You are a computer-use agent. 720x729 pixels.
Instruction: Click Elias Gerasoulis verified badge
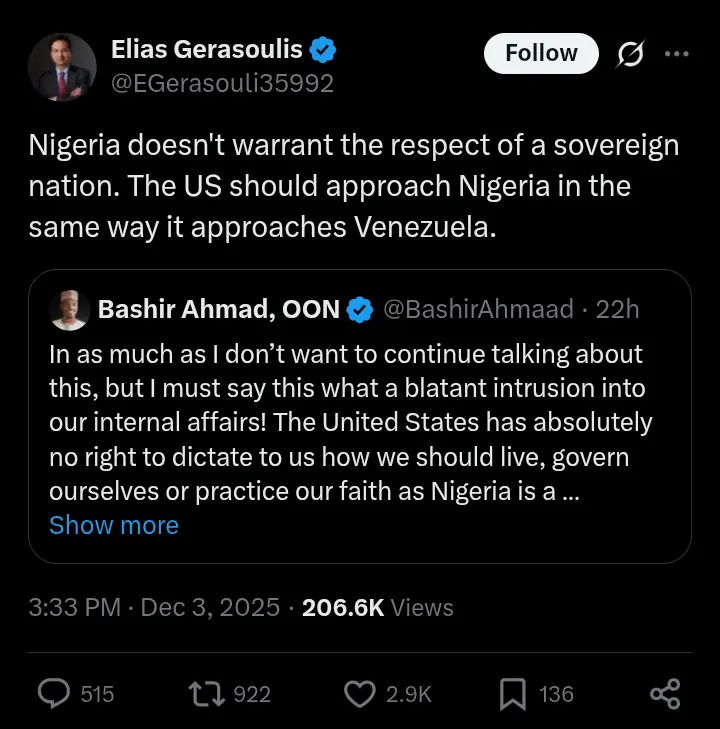(322, 49)
